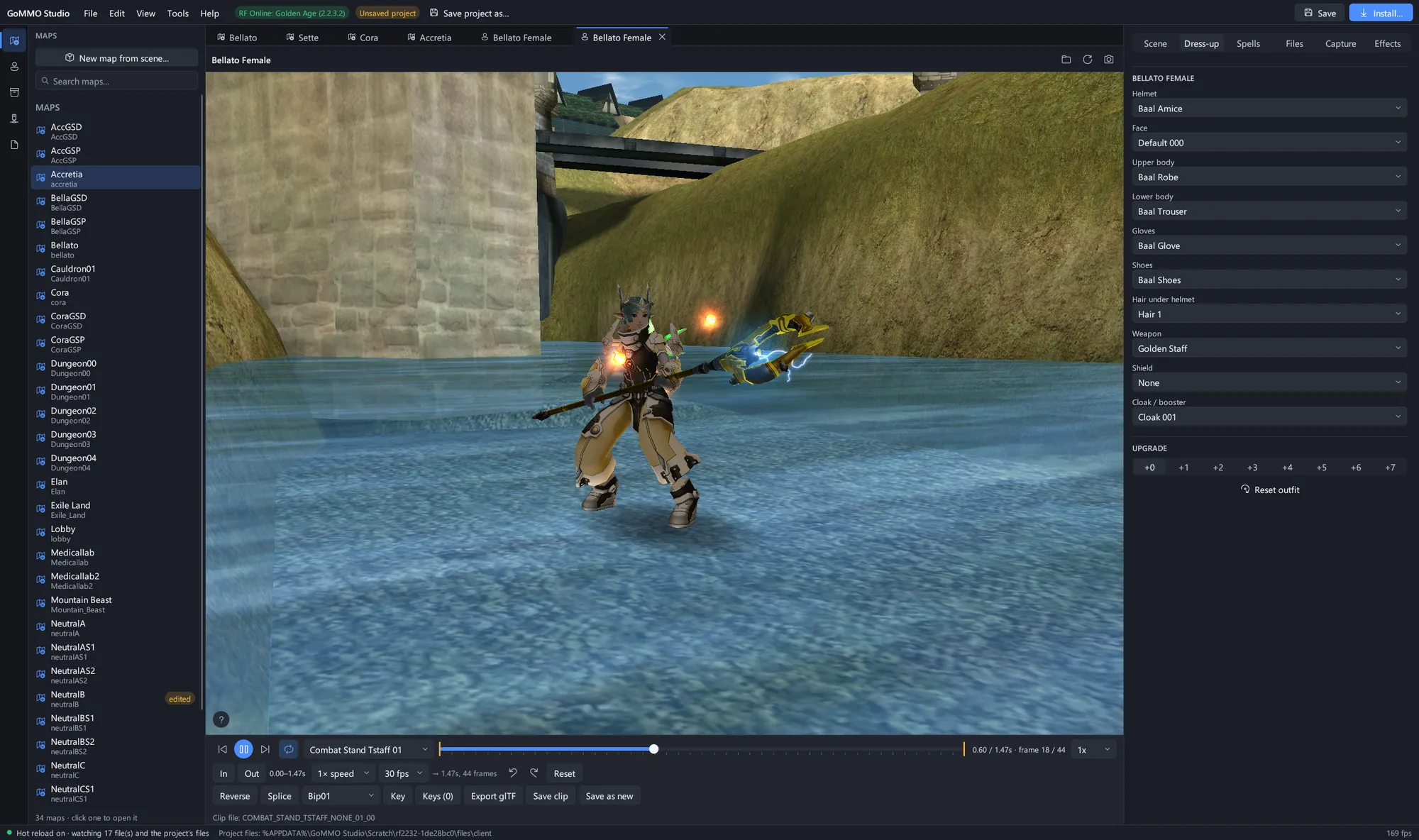Select upgrade level +7
The height and width of the screenshot is (840, 1419).
click(x=1390, y=468)
